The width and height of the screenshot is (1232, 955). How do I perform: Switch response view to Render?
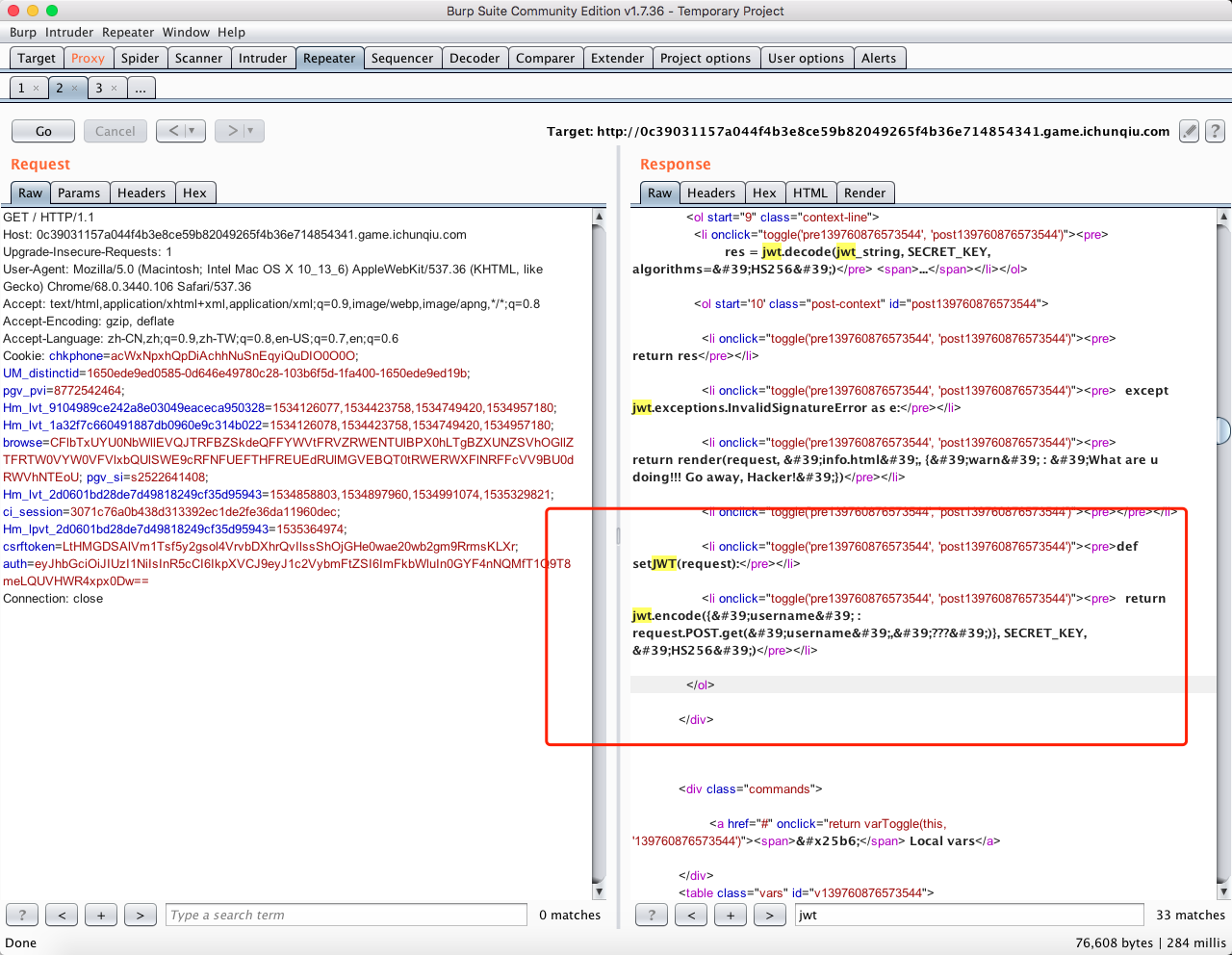pos(865,193)
